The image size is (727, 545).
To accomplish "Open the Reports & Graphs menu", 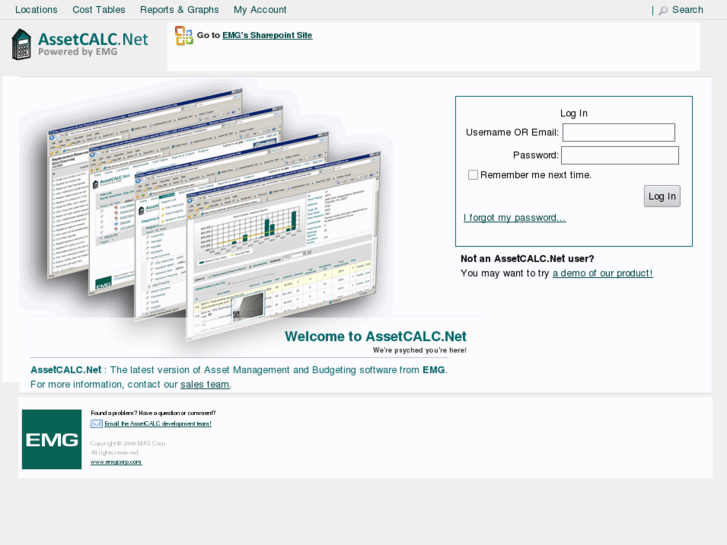I will pyautogui.click(x=179, y=10).
